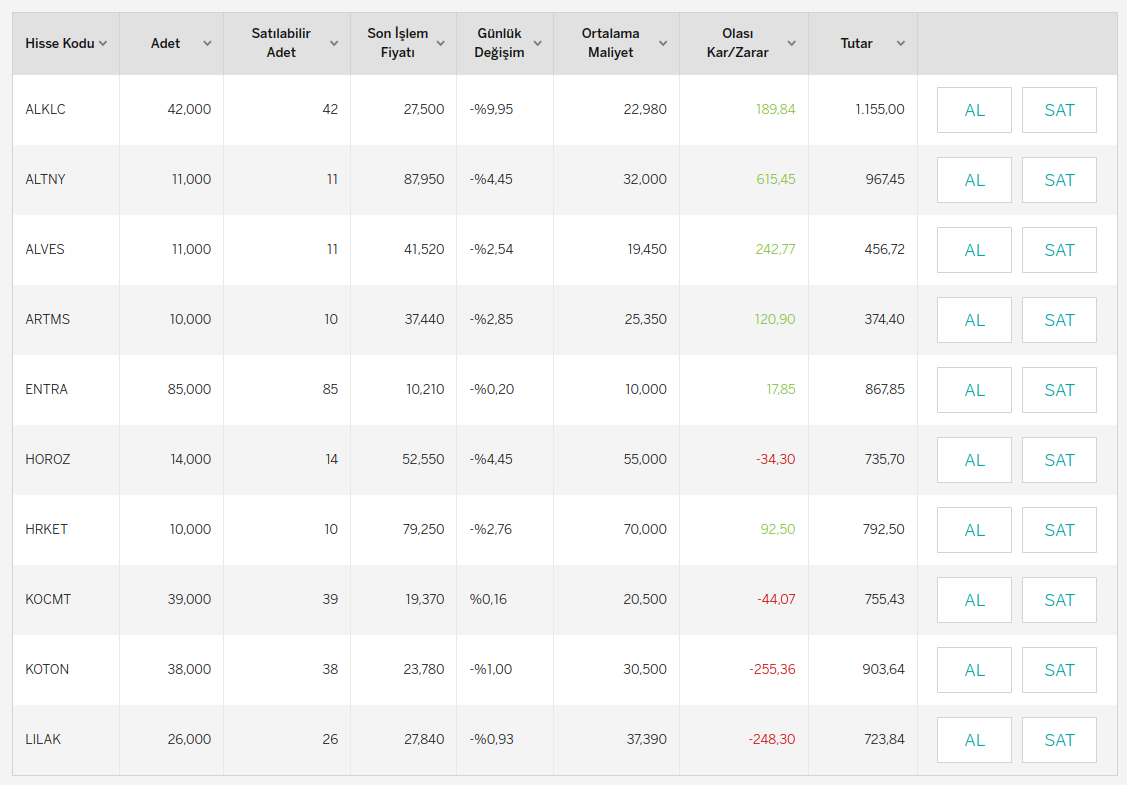Click HRKET profit value 92,50

(778, 529)
